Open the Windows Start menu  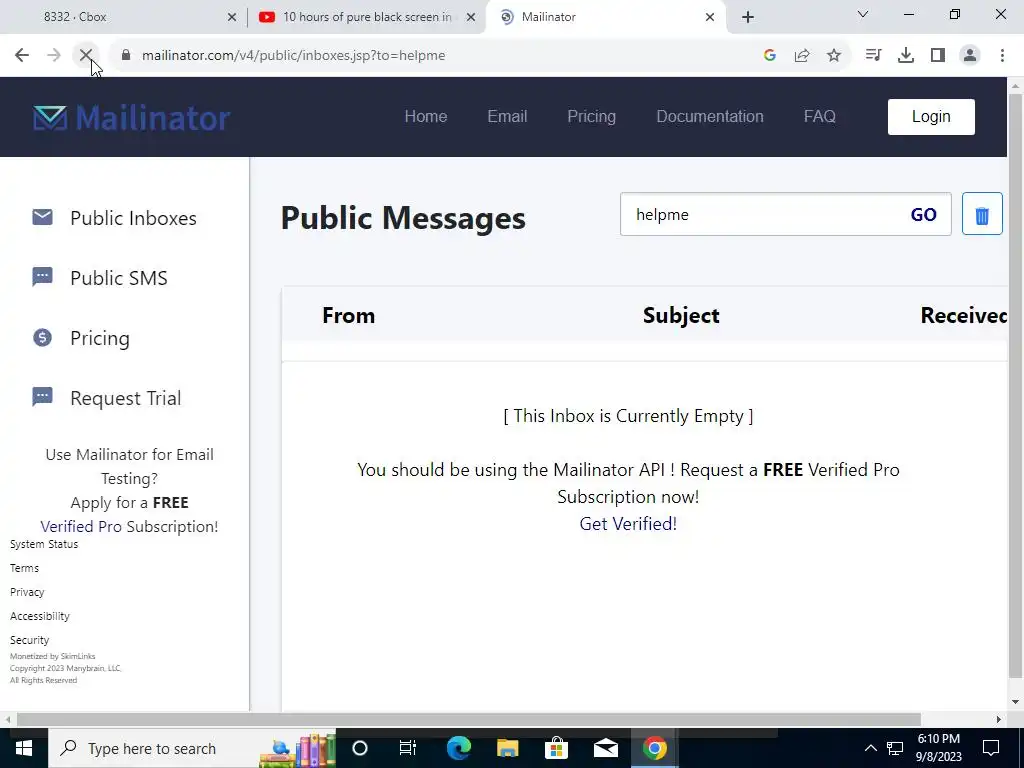(24, 748)
